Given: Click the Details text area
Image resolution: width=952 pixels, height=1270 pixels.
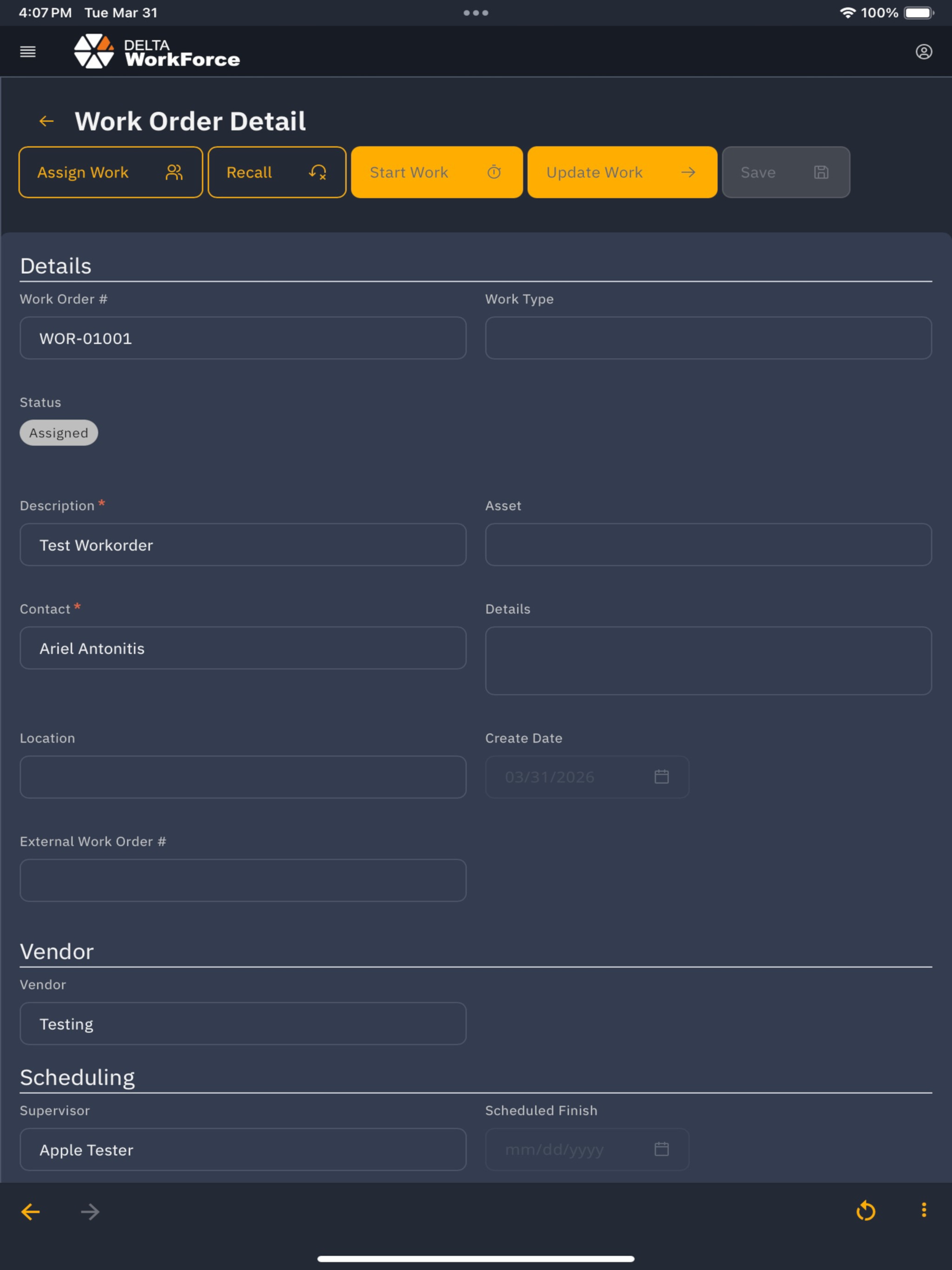Looking at the screenshot, I should (708, 661).
